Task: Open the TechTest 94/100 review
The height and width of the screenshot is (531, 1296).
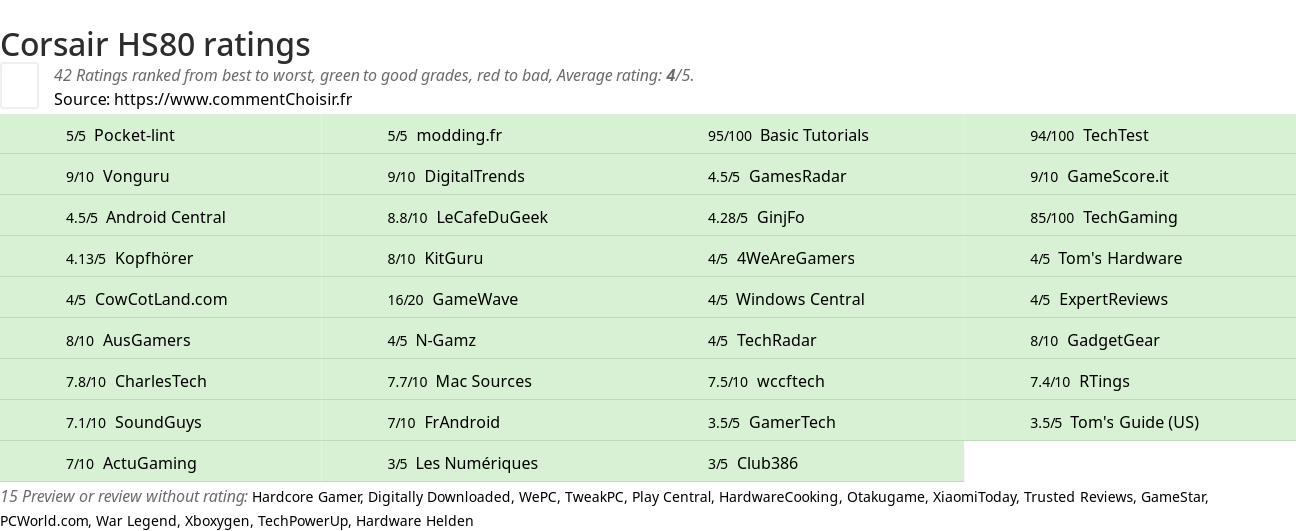Action: [x=1130, y=135]
